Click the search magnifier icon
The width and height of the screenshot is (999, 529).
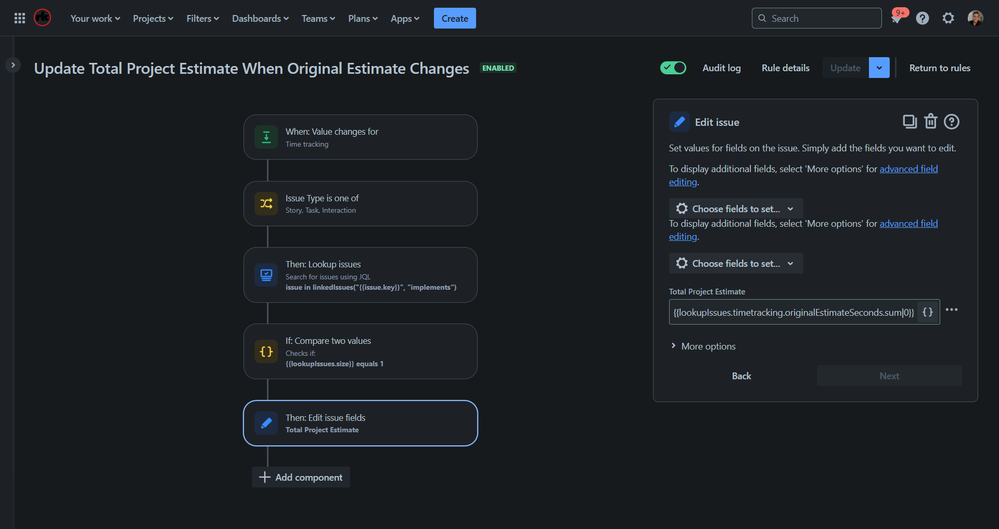762,18
